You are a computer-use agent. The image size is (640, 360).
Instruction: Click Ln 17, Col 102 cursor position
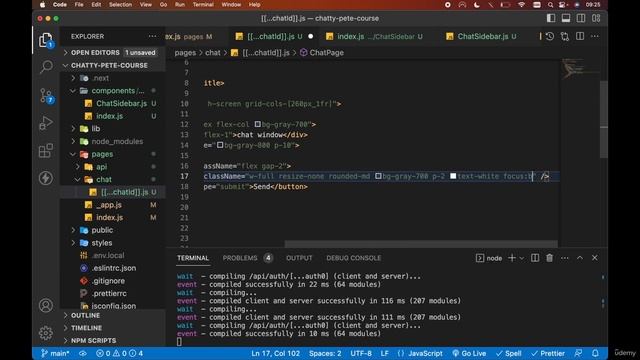[276, 353]
